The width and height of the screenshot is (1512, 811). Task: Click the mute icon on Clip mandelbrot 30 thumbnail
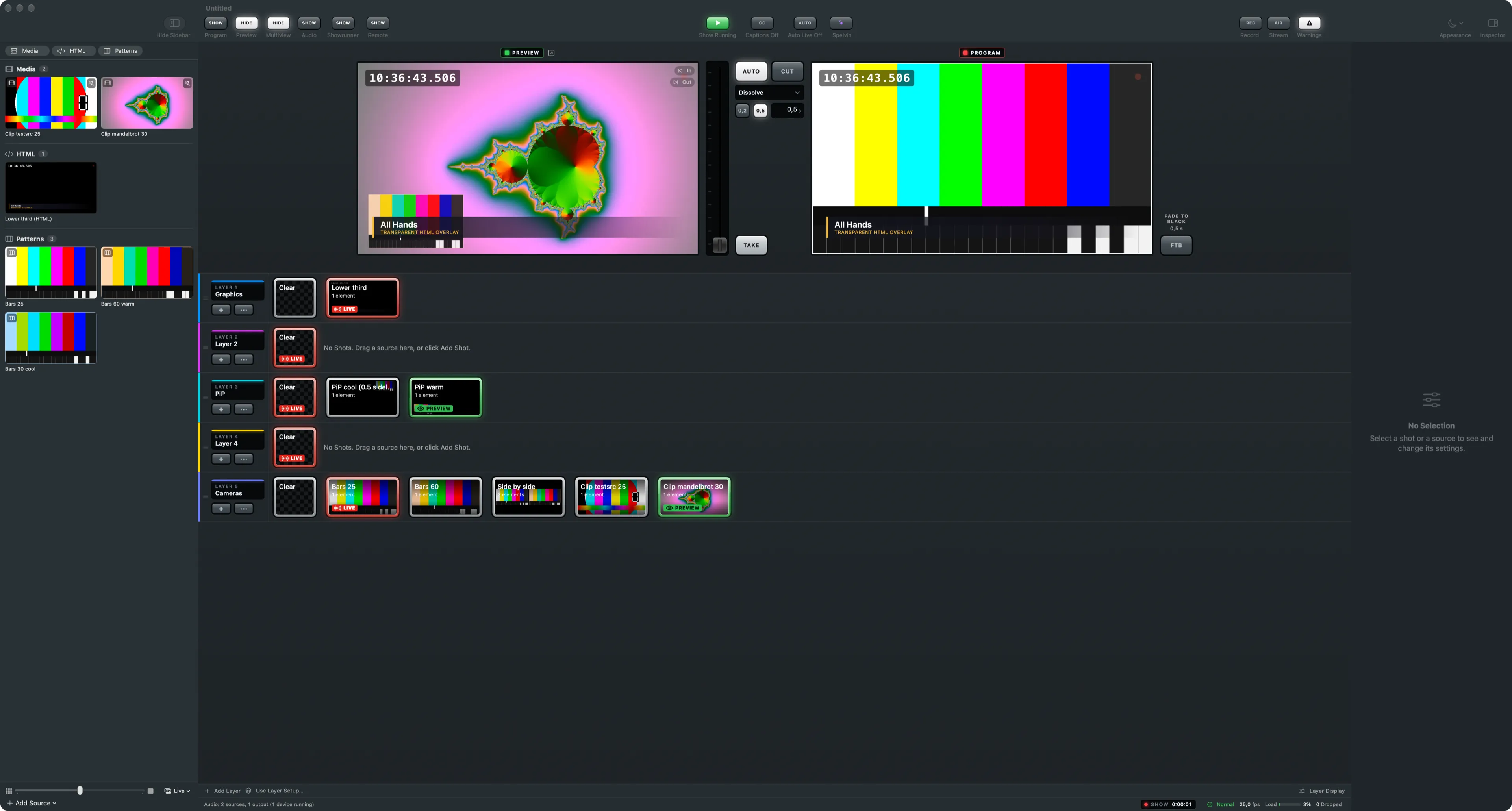click(187, 83)
